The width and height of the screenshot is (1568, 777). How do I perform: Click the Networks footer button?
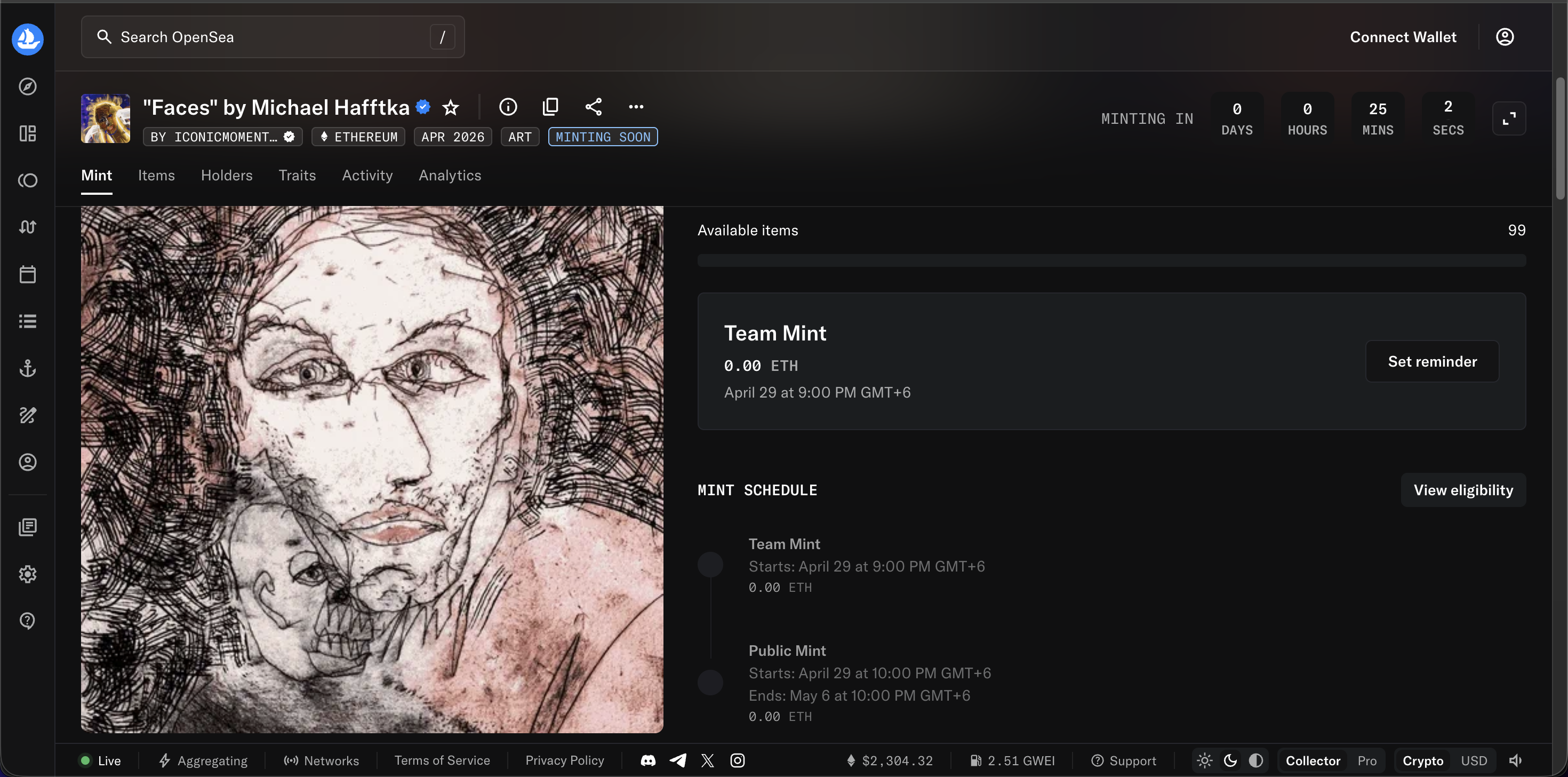click(x=322, y=760)
